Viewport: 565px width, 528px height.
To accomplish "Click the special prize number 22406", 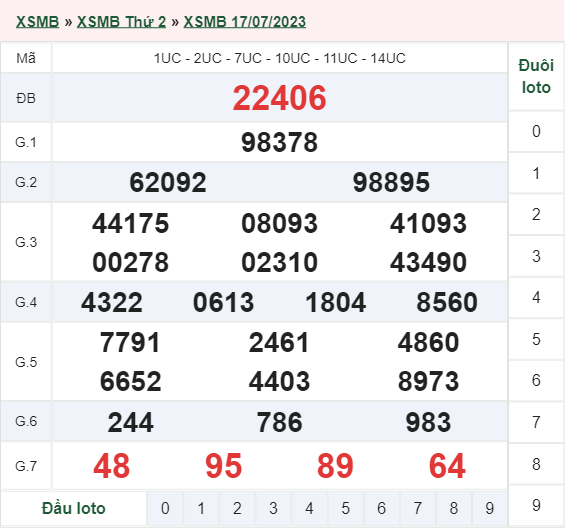I will 280,98.
